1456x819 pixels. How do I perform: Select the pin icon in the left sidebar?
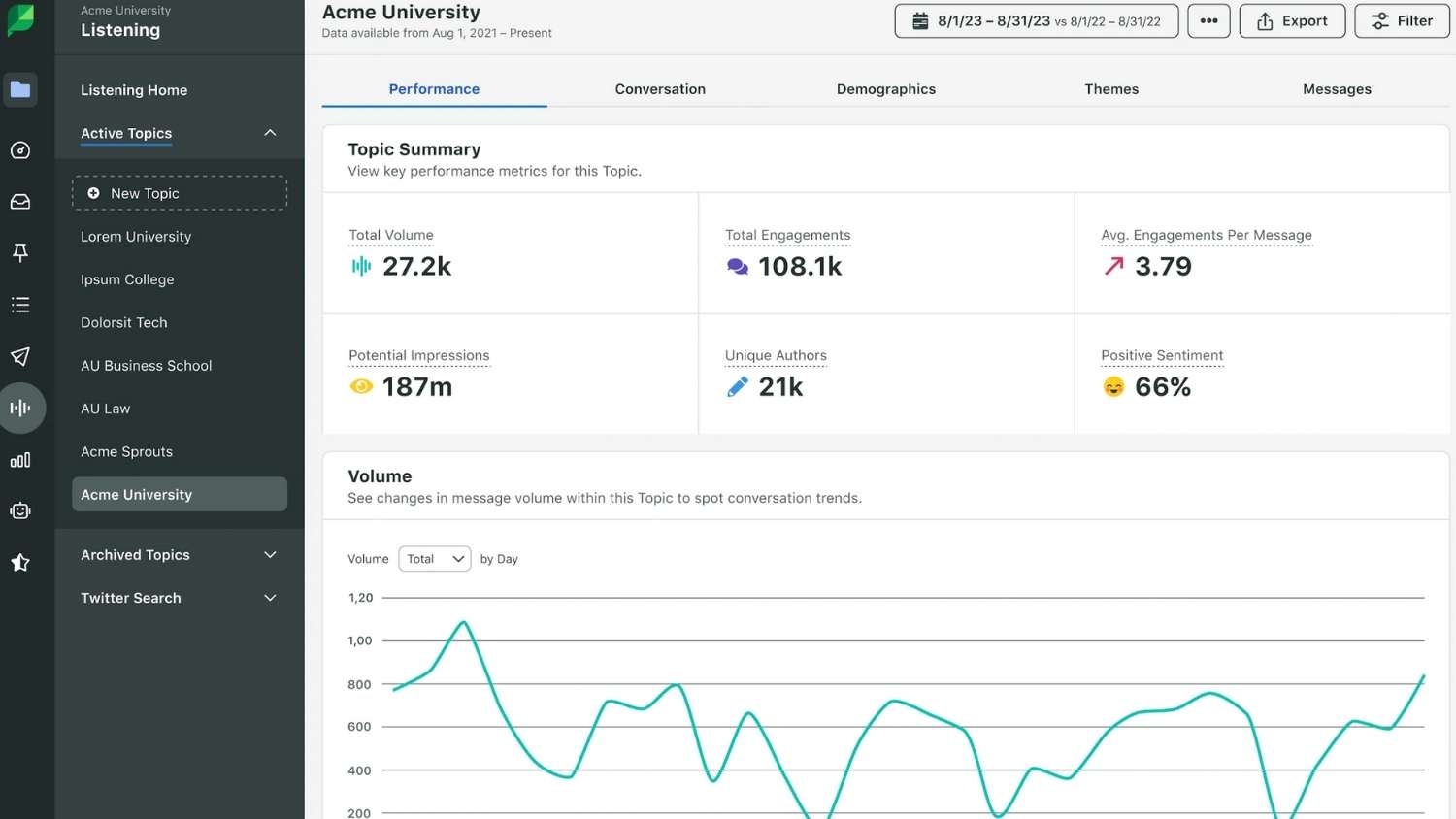[x=19, y=252]
